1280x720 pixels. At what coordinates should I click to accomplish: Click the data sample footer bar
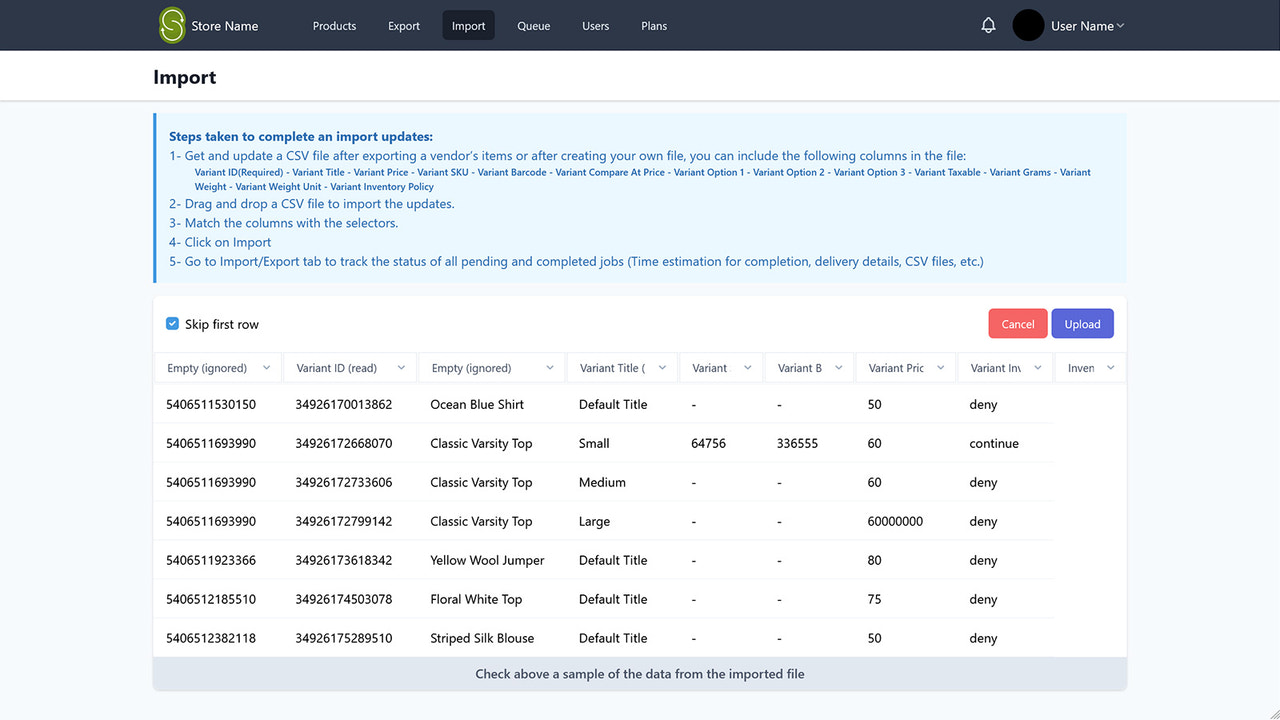coord(639,673)
